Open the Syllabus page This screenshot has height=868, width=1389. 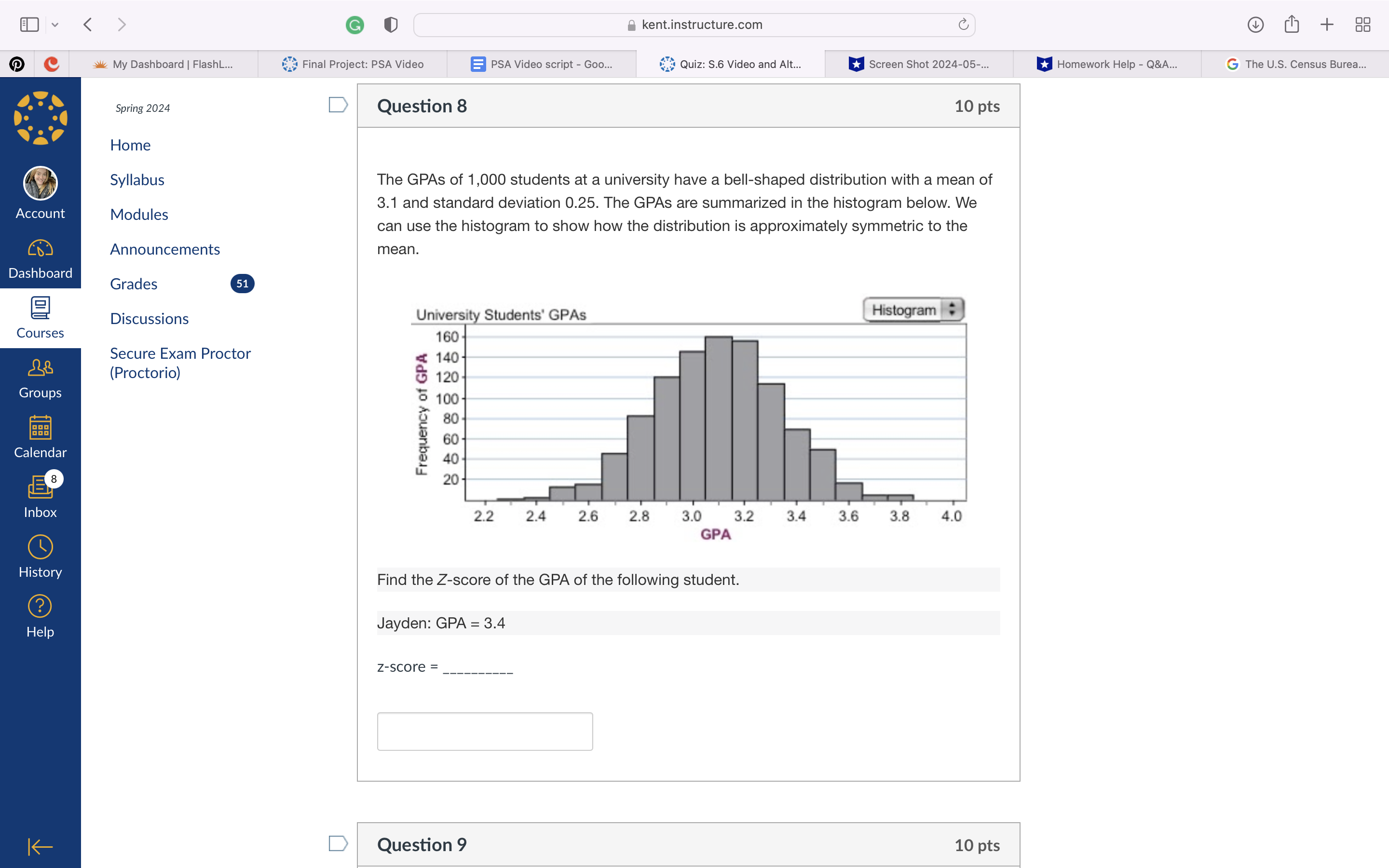click(136, 179)
